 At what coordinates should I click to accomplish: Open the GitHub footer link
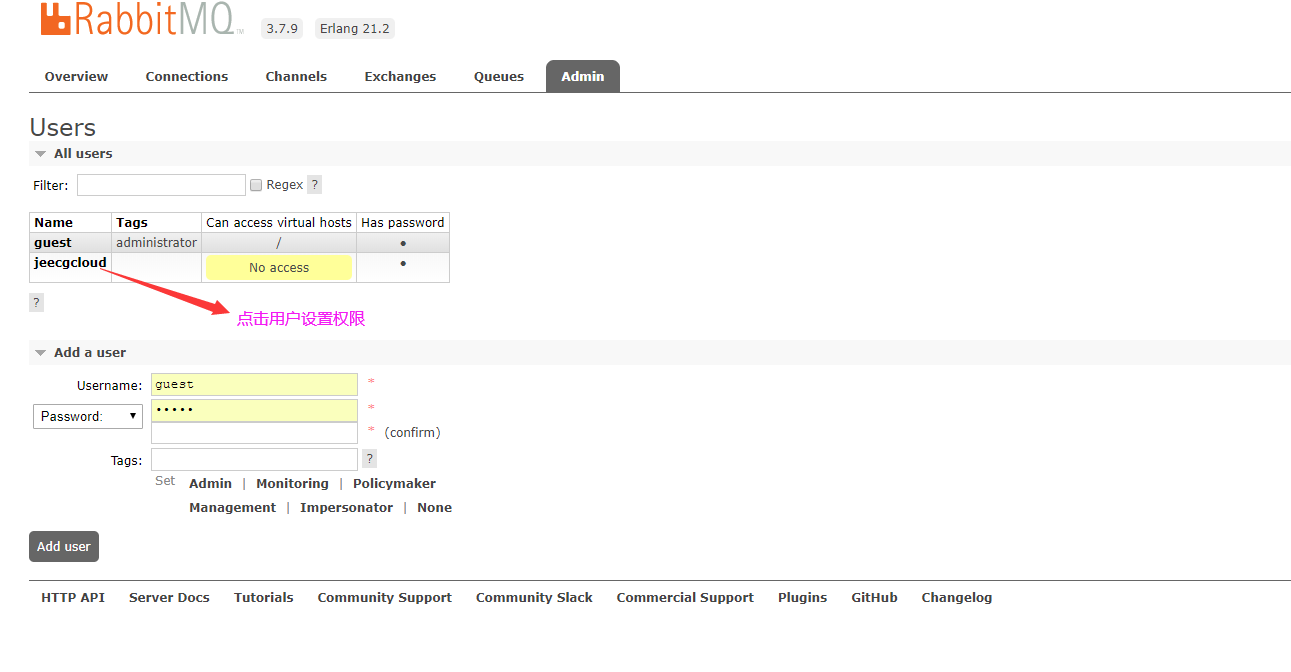click(874, 598)
